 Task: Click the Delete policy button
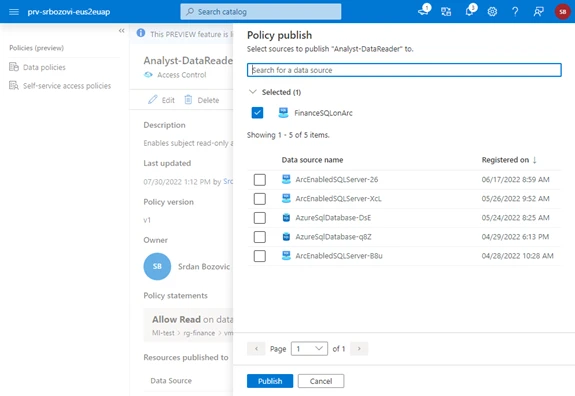pyautogui.click(x=202, y=100)
